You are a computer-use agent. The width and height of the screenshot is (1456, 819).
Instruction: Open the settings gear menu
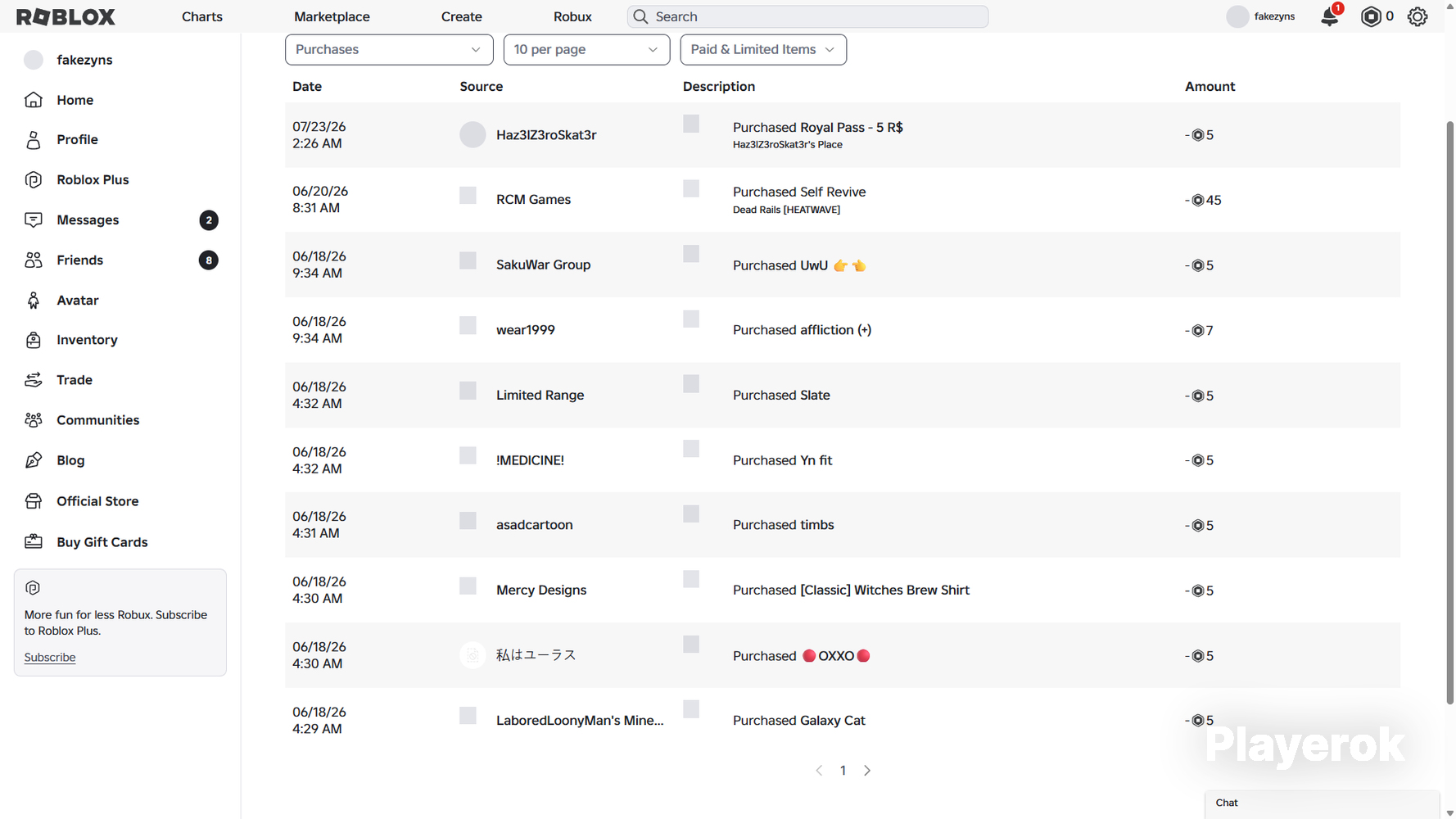1418,16
